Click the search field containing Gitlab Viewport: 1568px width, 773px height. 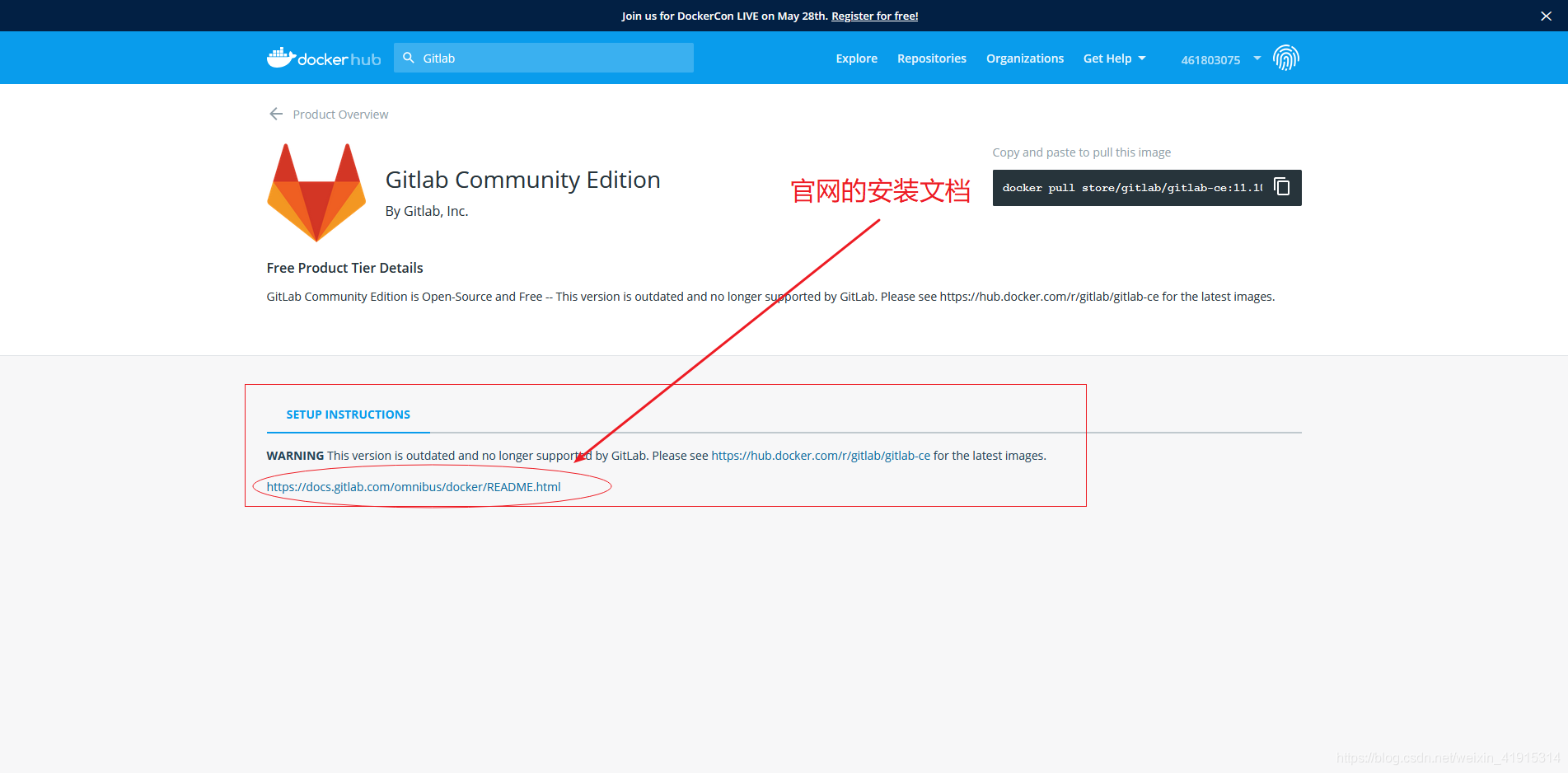coord(544,58)
